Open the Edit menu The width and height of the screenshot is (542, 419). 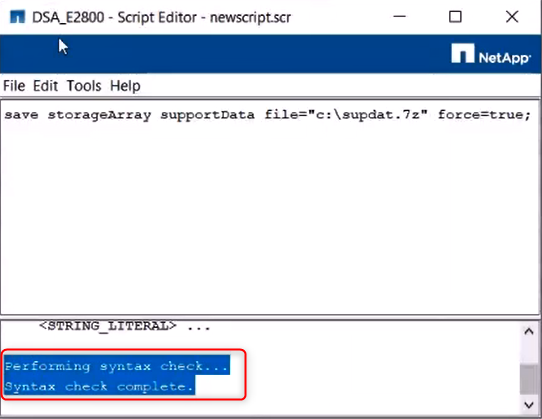pyautogui.click(x=45, y=86)
